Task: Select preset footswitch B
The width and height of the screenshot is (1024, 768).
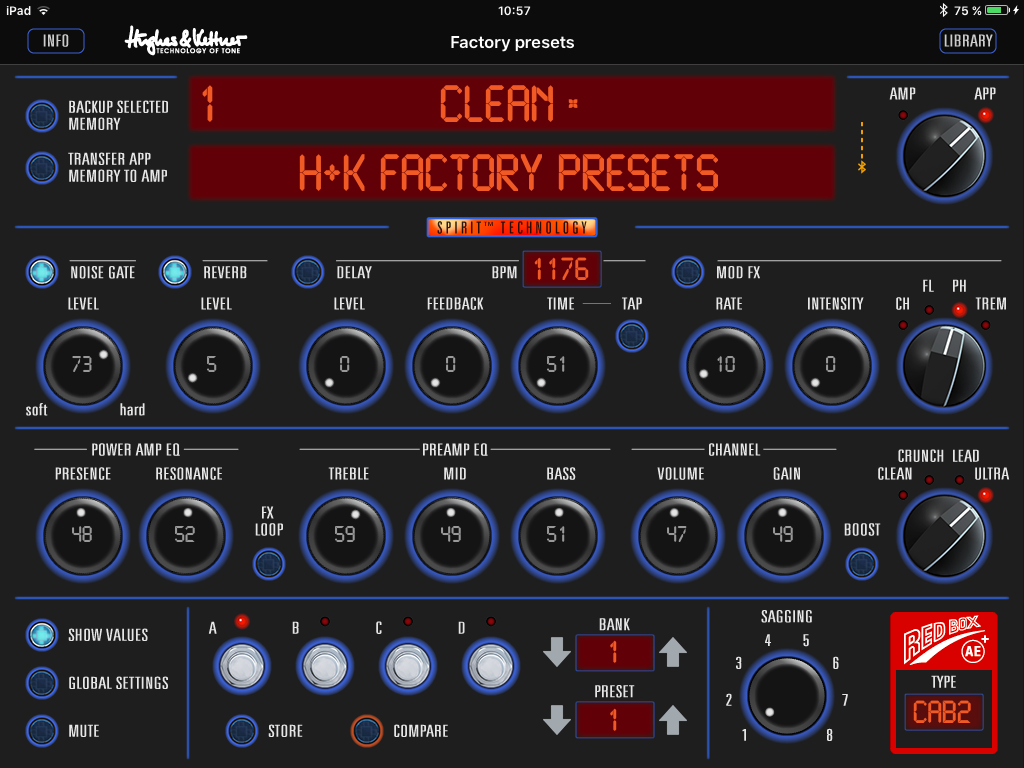Action: pos(325,667)
